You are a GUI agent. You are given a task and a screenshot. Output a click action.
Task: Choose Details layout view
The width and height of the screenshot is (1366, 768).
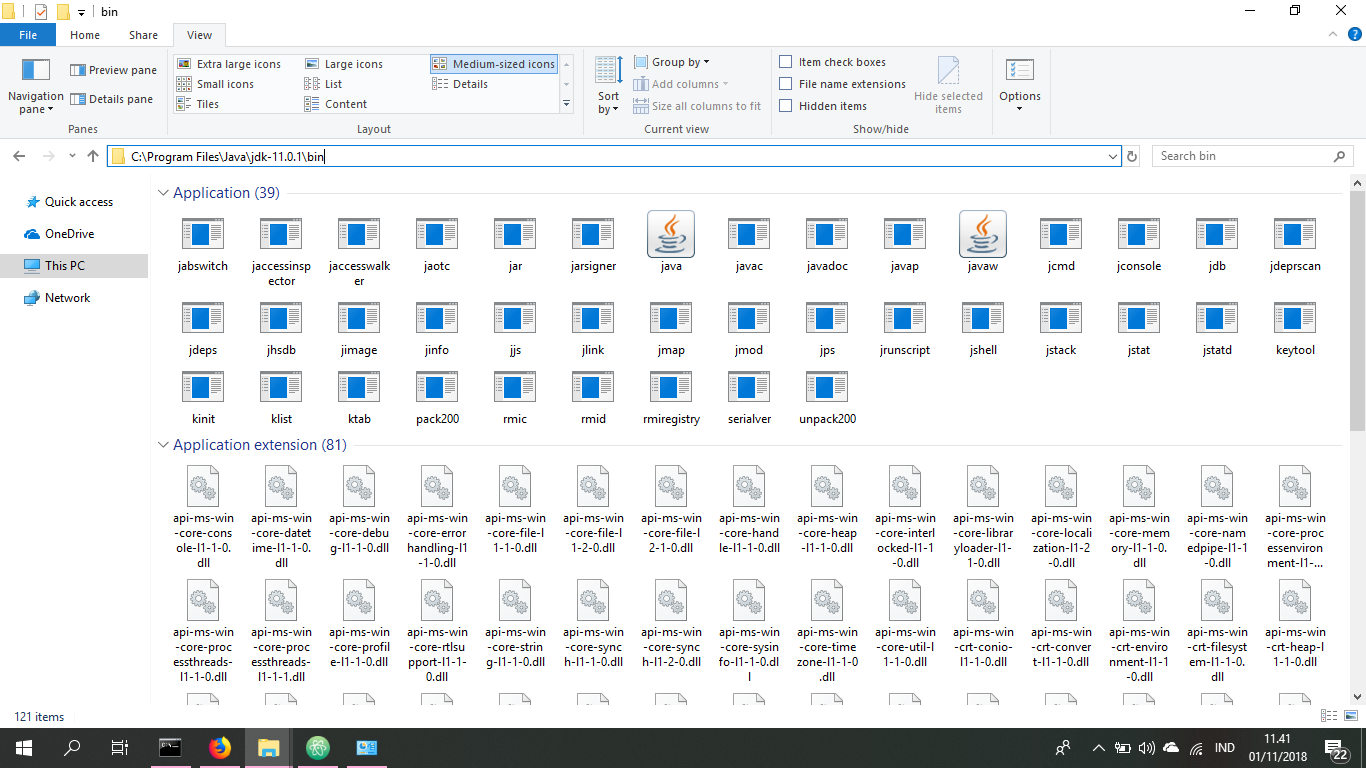(x=460, y=84)
